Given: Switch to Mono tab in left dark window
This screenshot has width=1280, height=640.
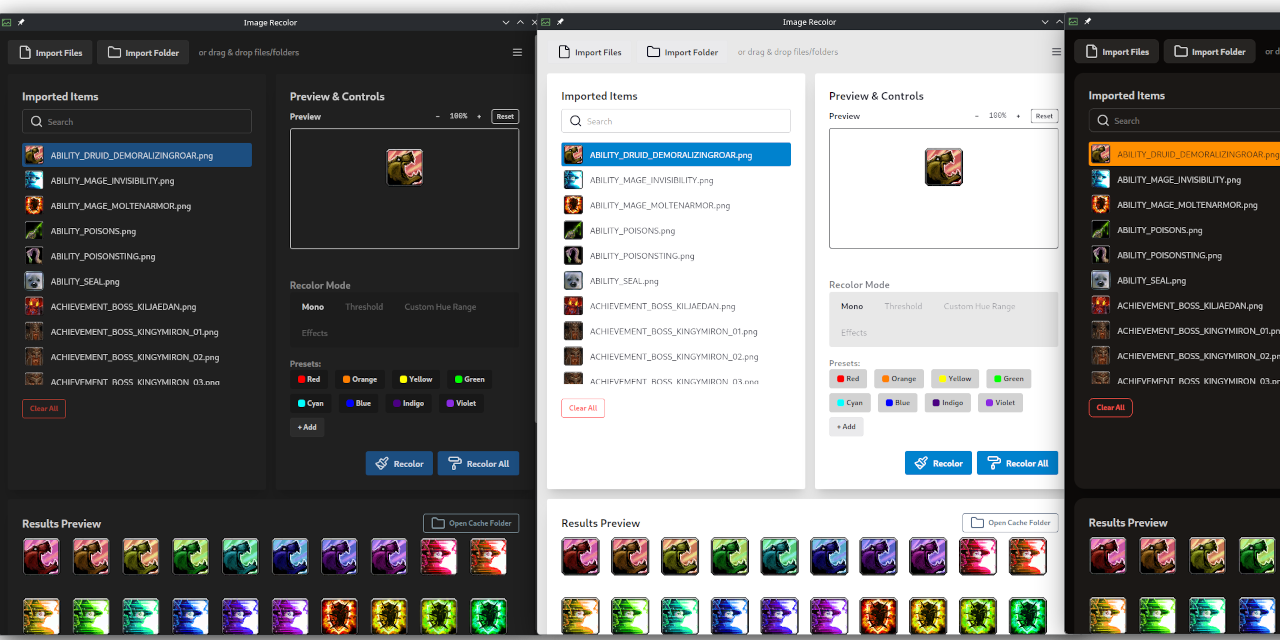Looking at the screenshot, I should click(x=313, y=307).
